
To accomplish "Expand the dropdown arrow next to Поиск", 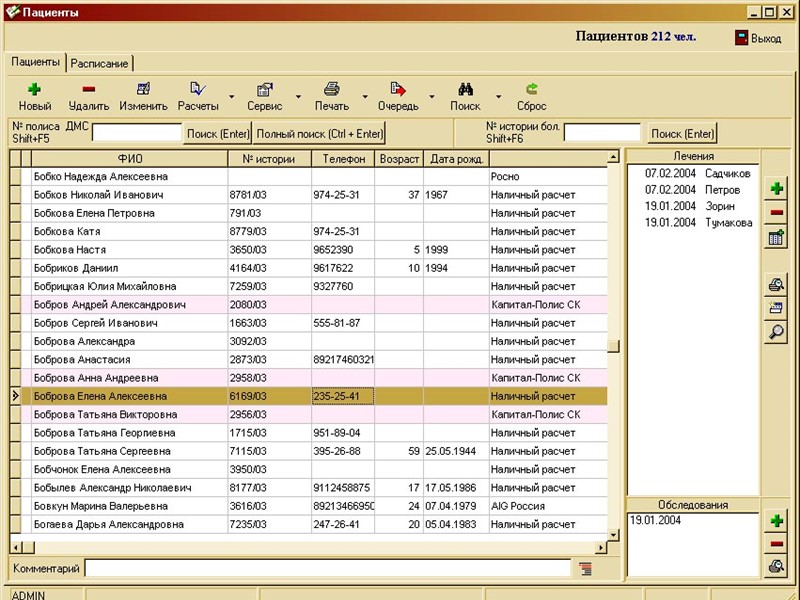I will pyautogui.click(x=498, y=96).
